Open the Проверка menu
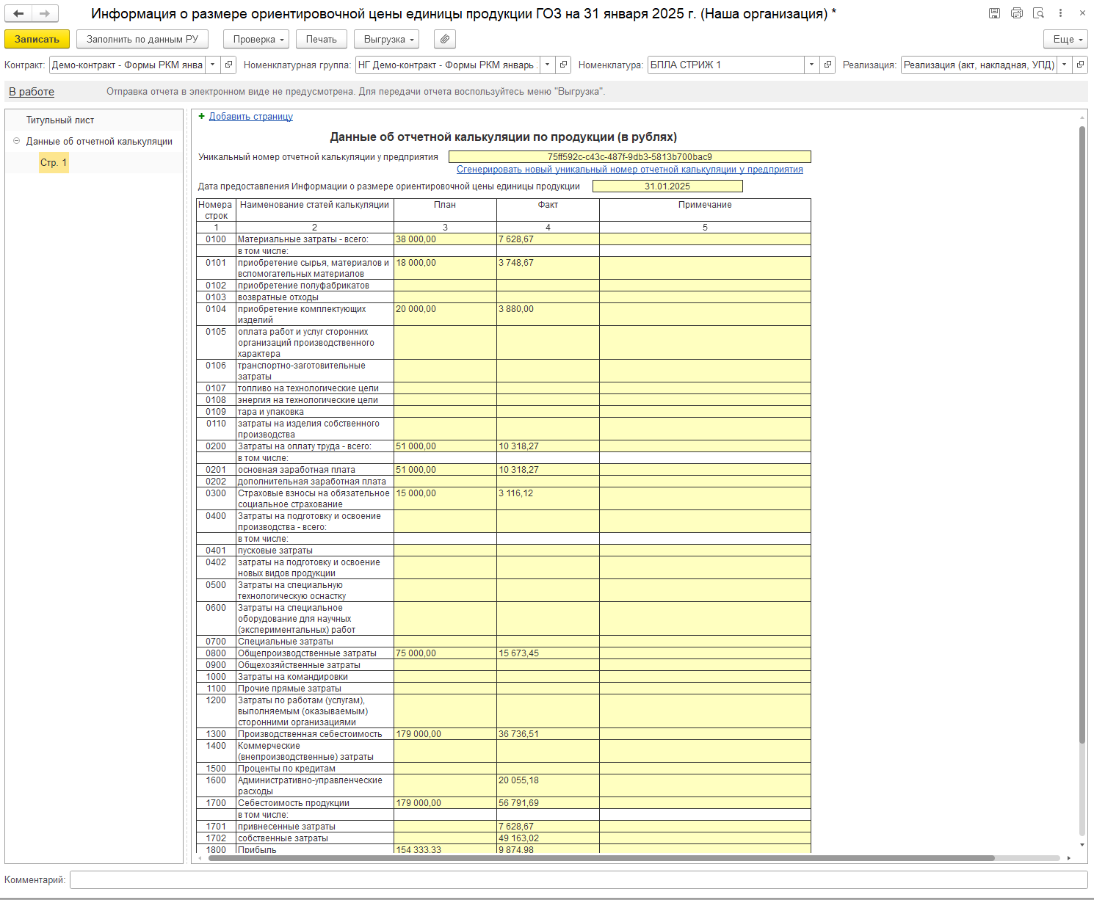This screenshot has width=1094, height=900. tap(255, 39)
